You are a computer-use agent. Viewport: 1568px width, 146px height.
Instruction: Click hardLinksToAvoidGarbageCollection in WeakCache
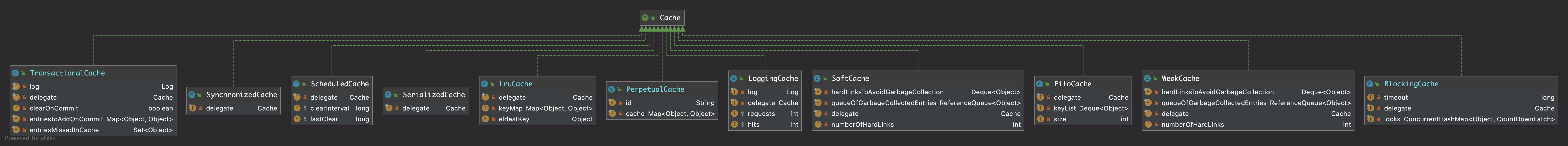(1217, 92)
